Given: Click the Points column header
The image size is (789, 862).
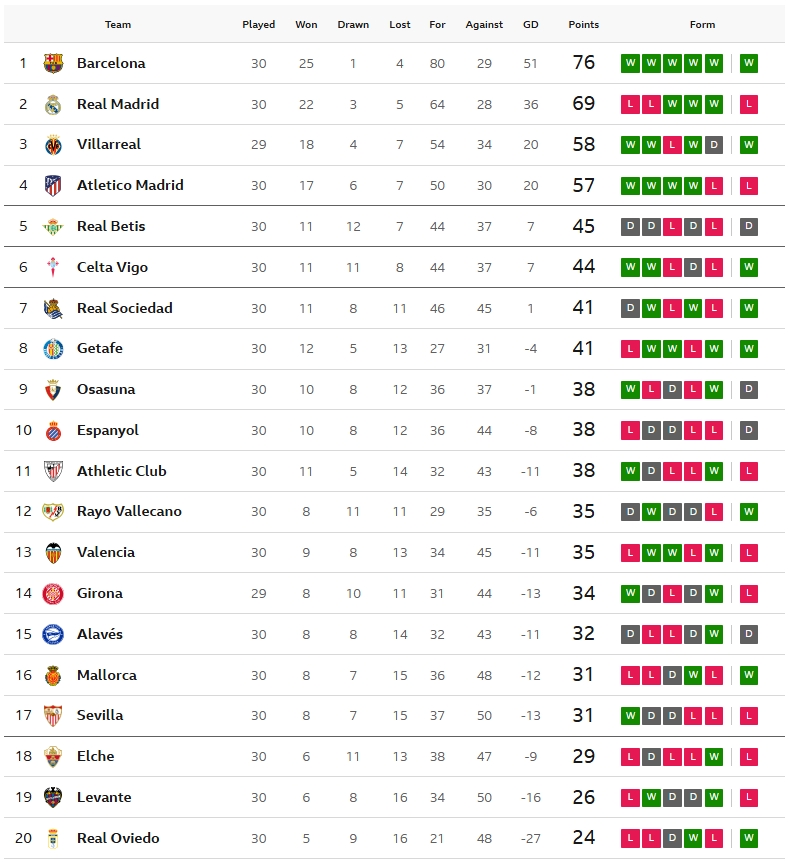Looking at the screenshot, I should (x=583, y=24).
